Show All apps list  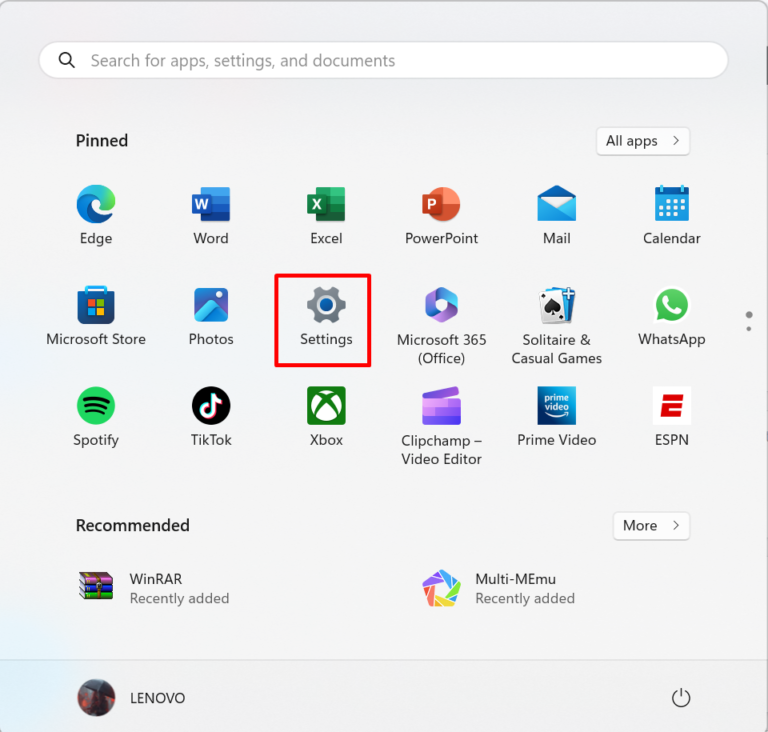(643, 141)
